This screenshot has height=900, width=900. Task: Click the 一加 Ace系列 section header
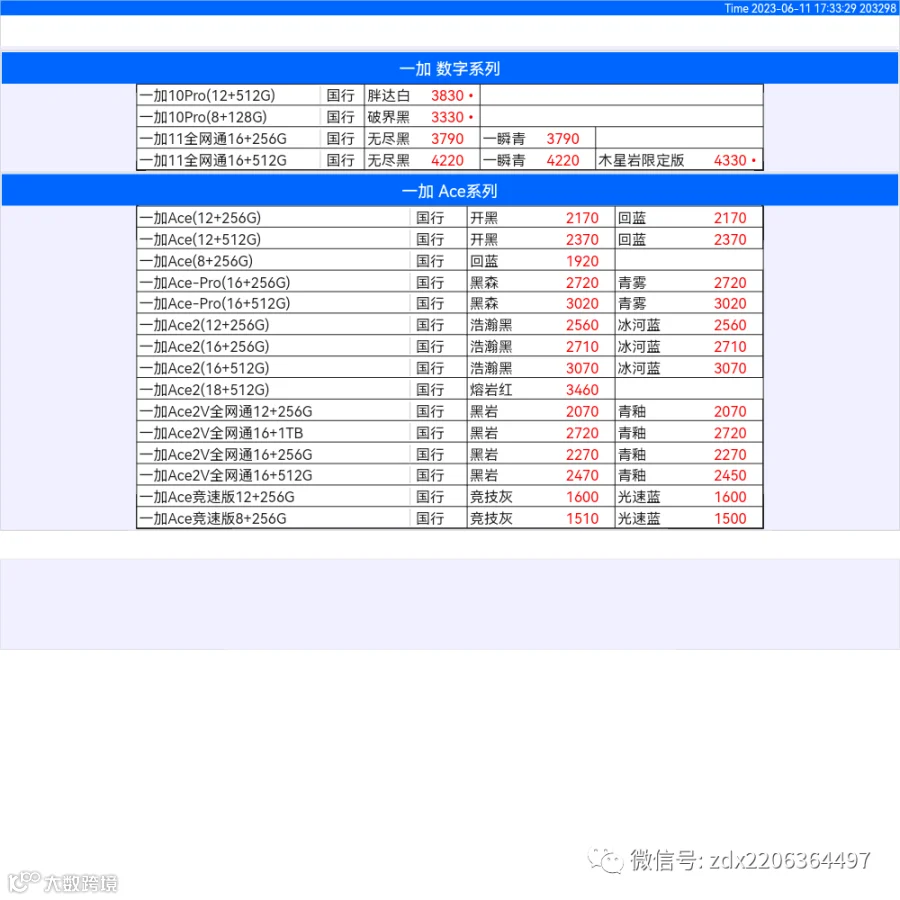click(x=449, y=191)
